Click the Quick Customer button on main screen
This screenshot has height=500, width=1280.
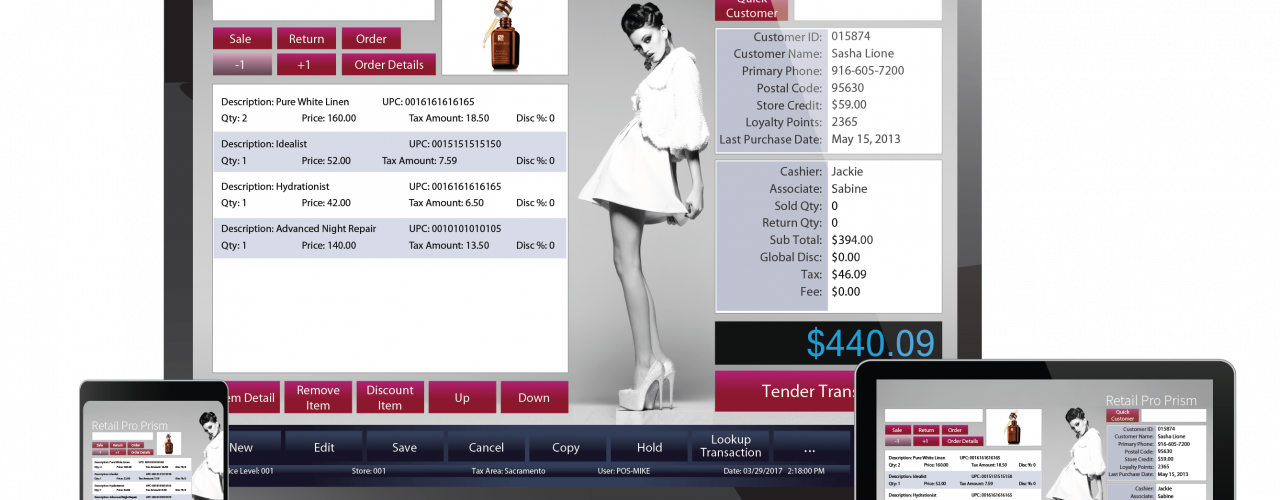coord(751,10)
